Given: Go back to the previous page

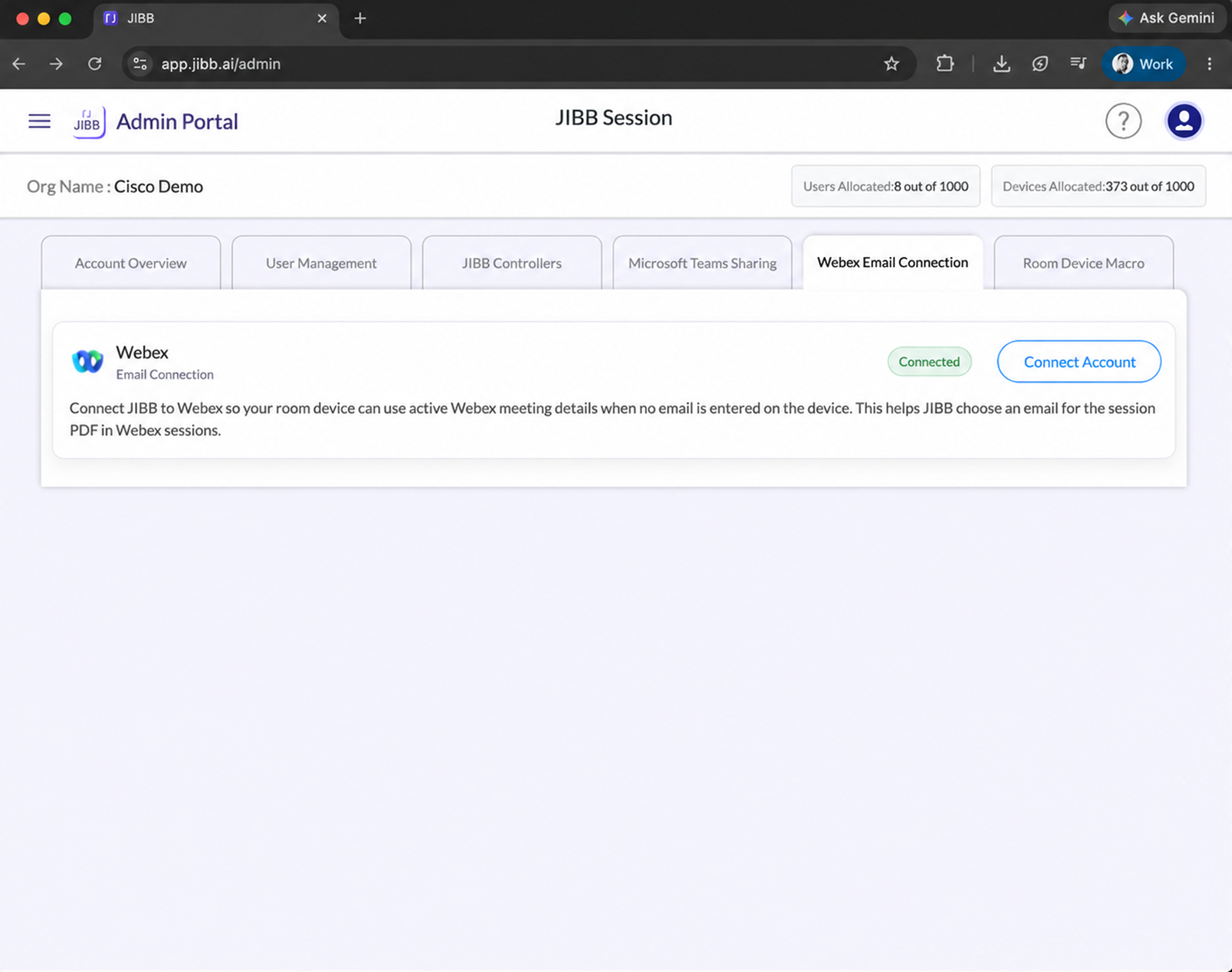Looking at the screenshot, I should coord(19,64).
